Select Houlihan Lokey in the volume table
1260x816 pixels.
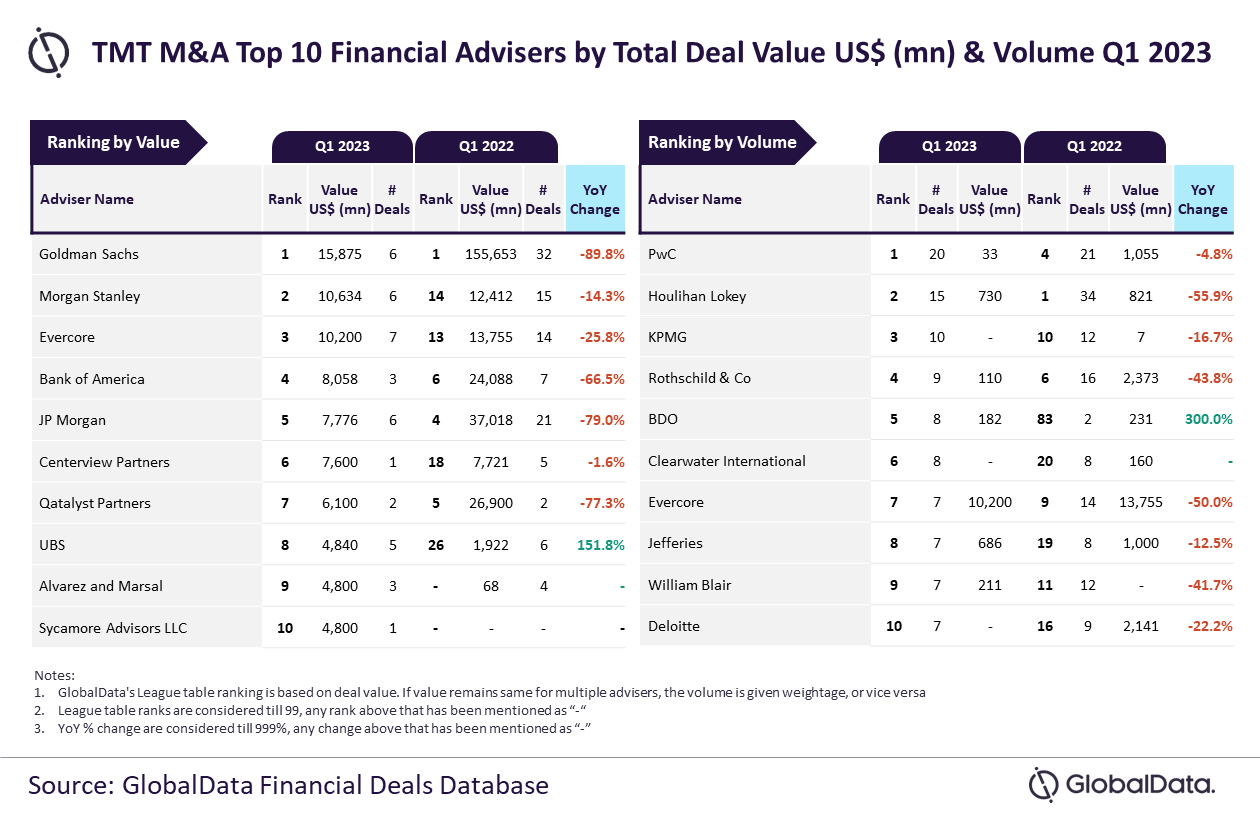(697, 296)
